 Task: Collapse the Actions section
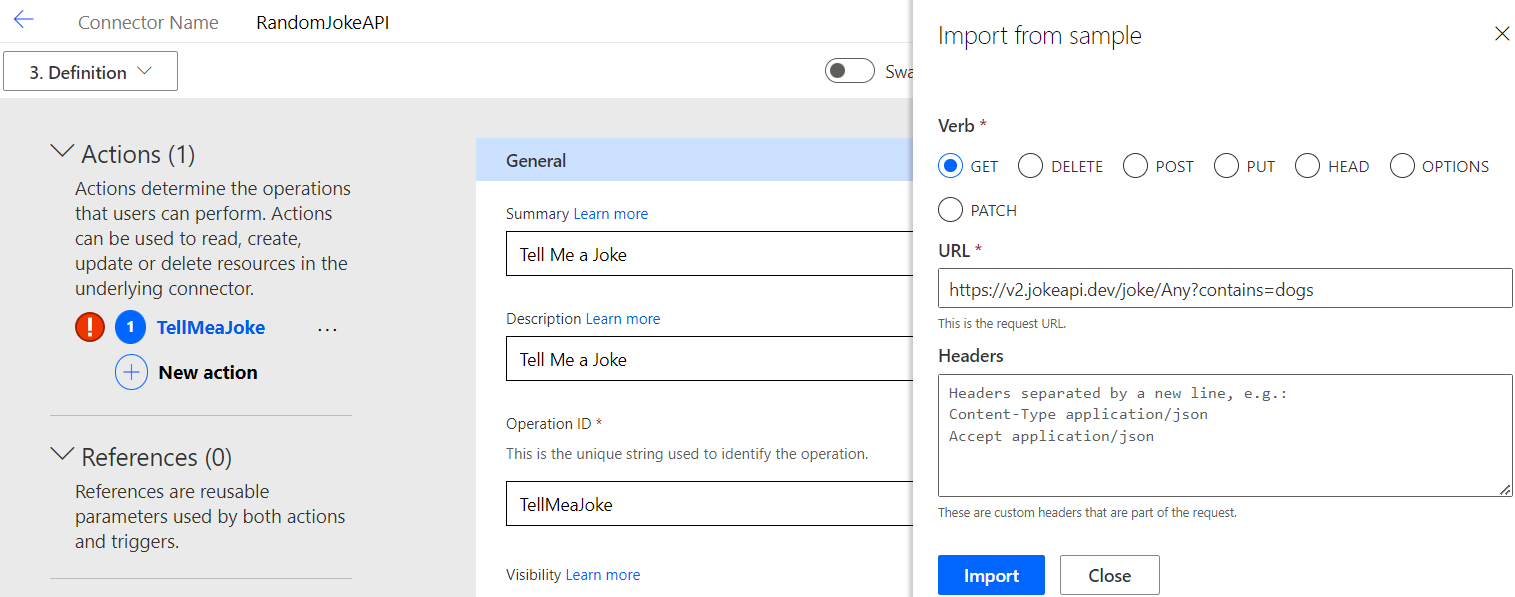click(x=62, y=153)
